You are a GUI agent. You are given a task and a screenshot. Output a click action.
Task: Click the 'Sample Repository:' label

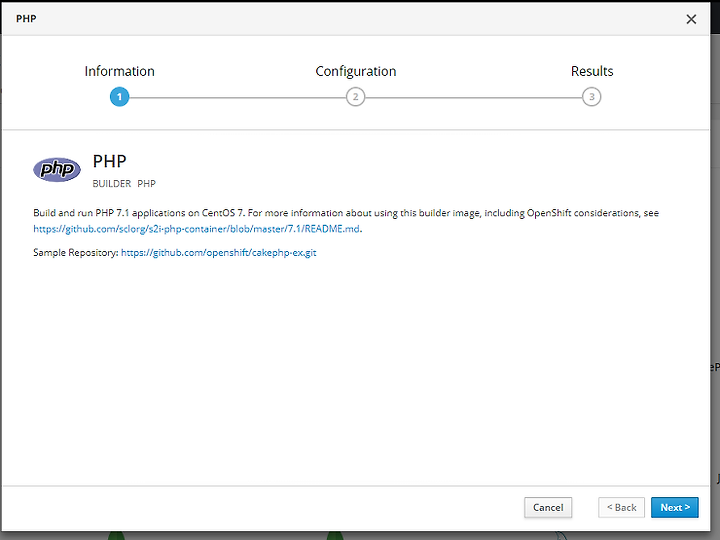click(x=76, y=253)
